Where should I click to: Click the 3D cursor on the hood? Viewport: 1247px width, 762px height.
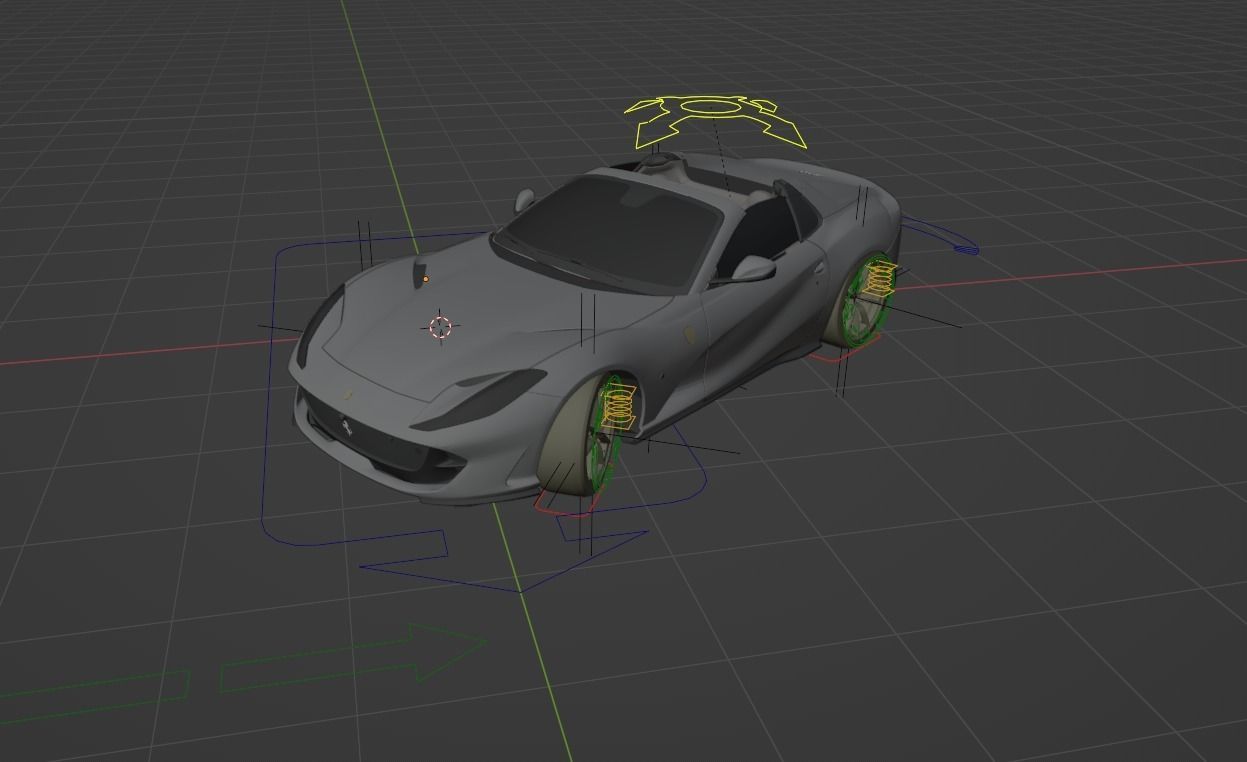[441, 326]
